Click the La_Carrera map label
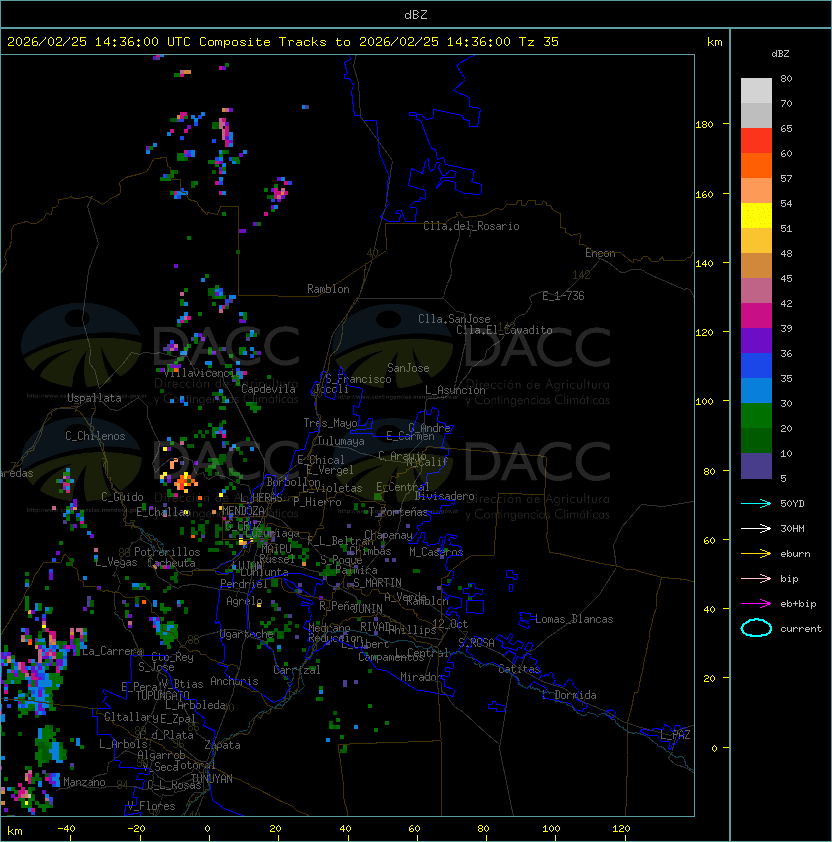Screen dimensions: 832x842 coord(112,651)
